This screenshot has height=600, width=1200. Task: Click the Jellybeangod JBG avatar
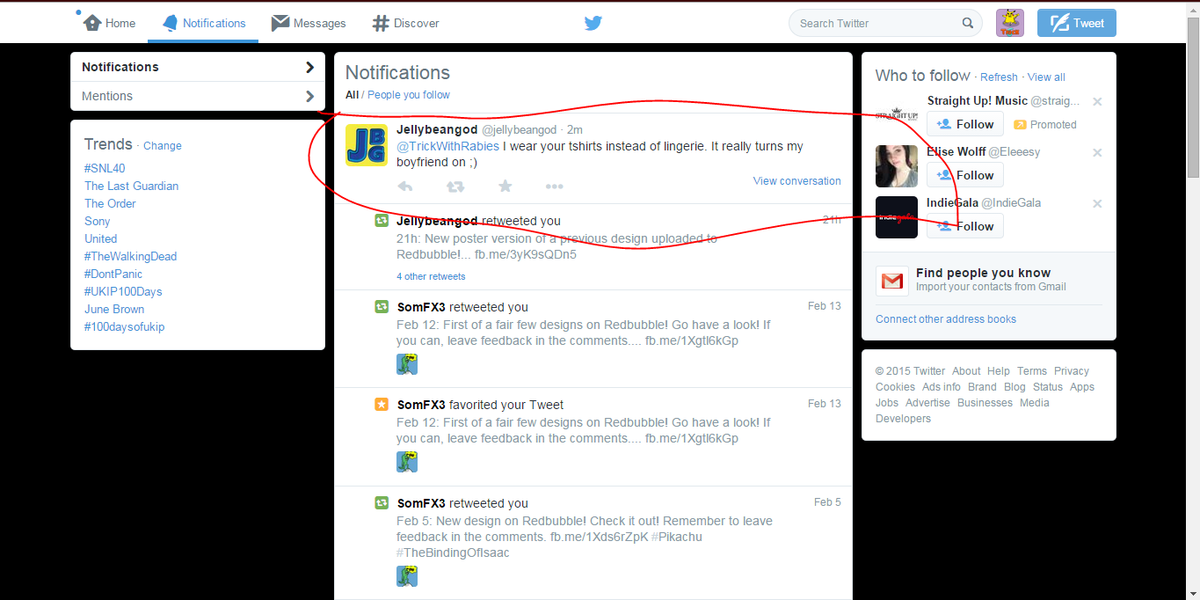pos(366,145)
